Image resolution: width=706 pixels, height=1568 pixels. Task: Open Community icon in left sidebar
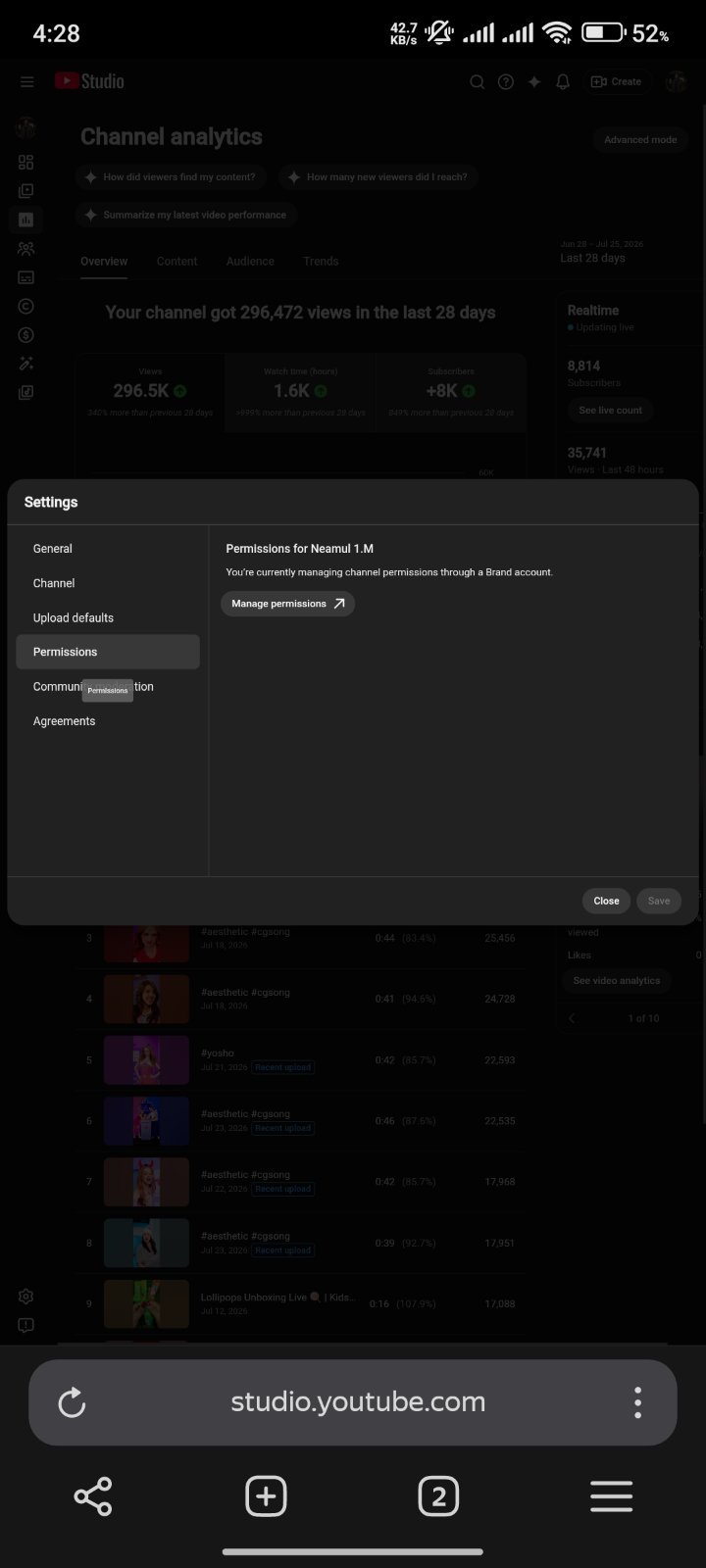(26, 249)
